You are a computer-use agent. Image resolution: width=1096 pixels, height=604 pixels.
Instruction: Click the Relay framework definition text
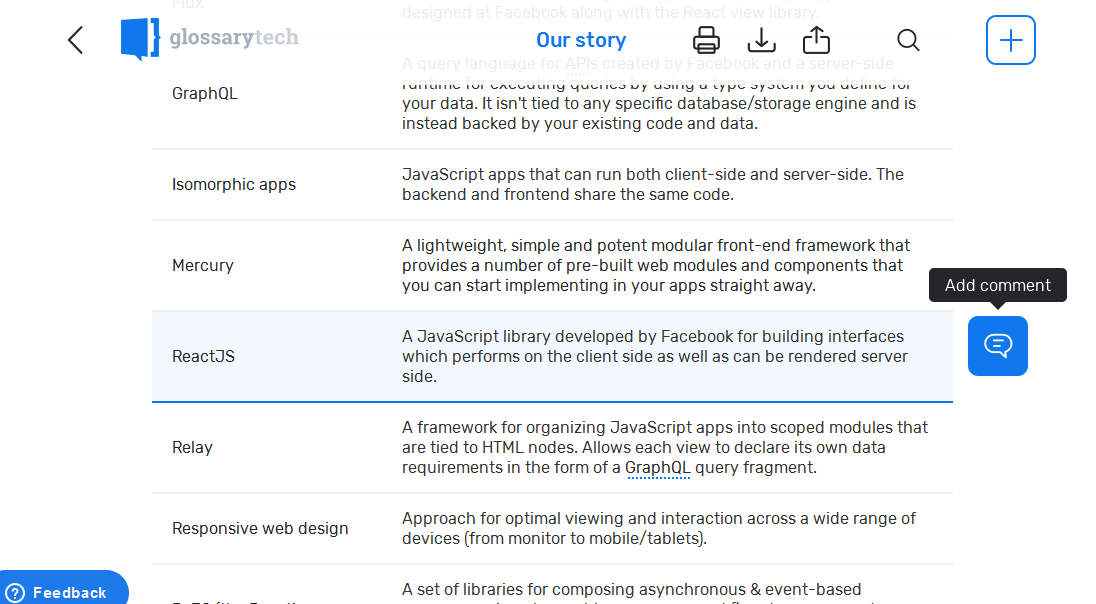665,447
